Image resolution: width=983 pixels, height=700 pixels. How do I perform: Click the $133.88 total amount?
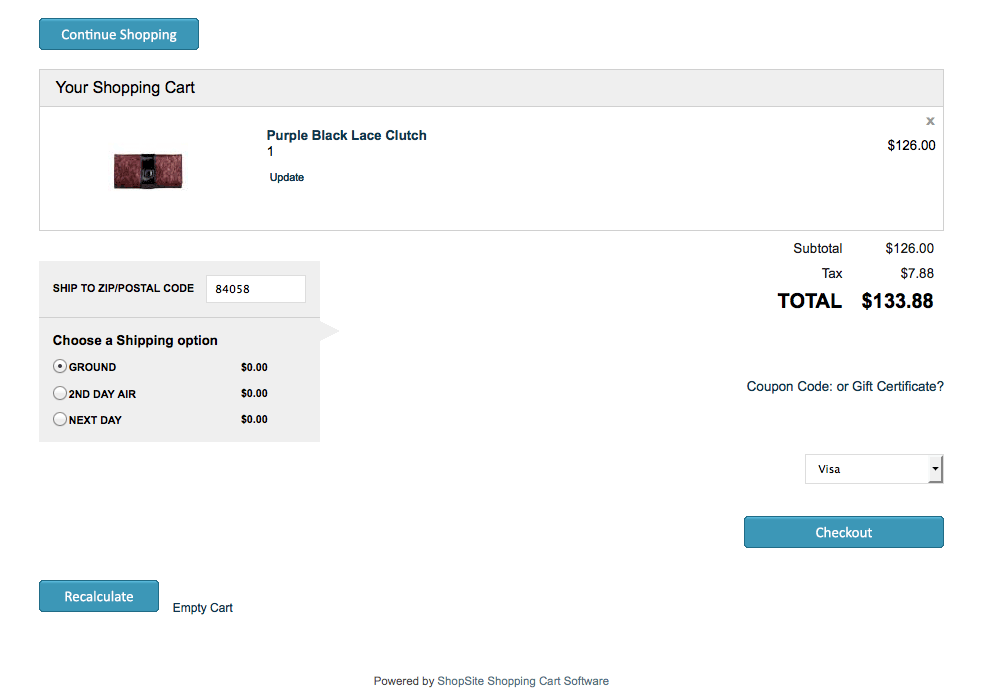897,301
